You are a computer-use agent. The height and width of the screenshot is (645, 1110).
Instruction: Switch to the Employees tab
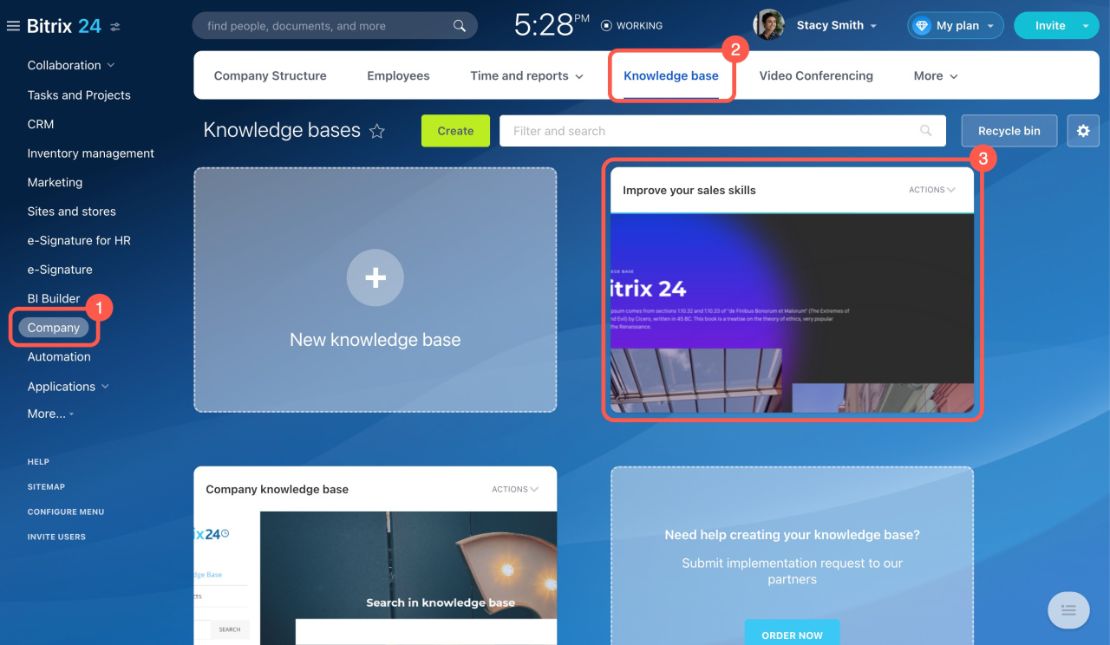point(398,76)
